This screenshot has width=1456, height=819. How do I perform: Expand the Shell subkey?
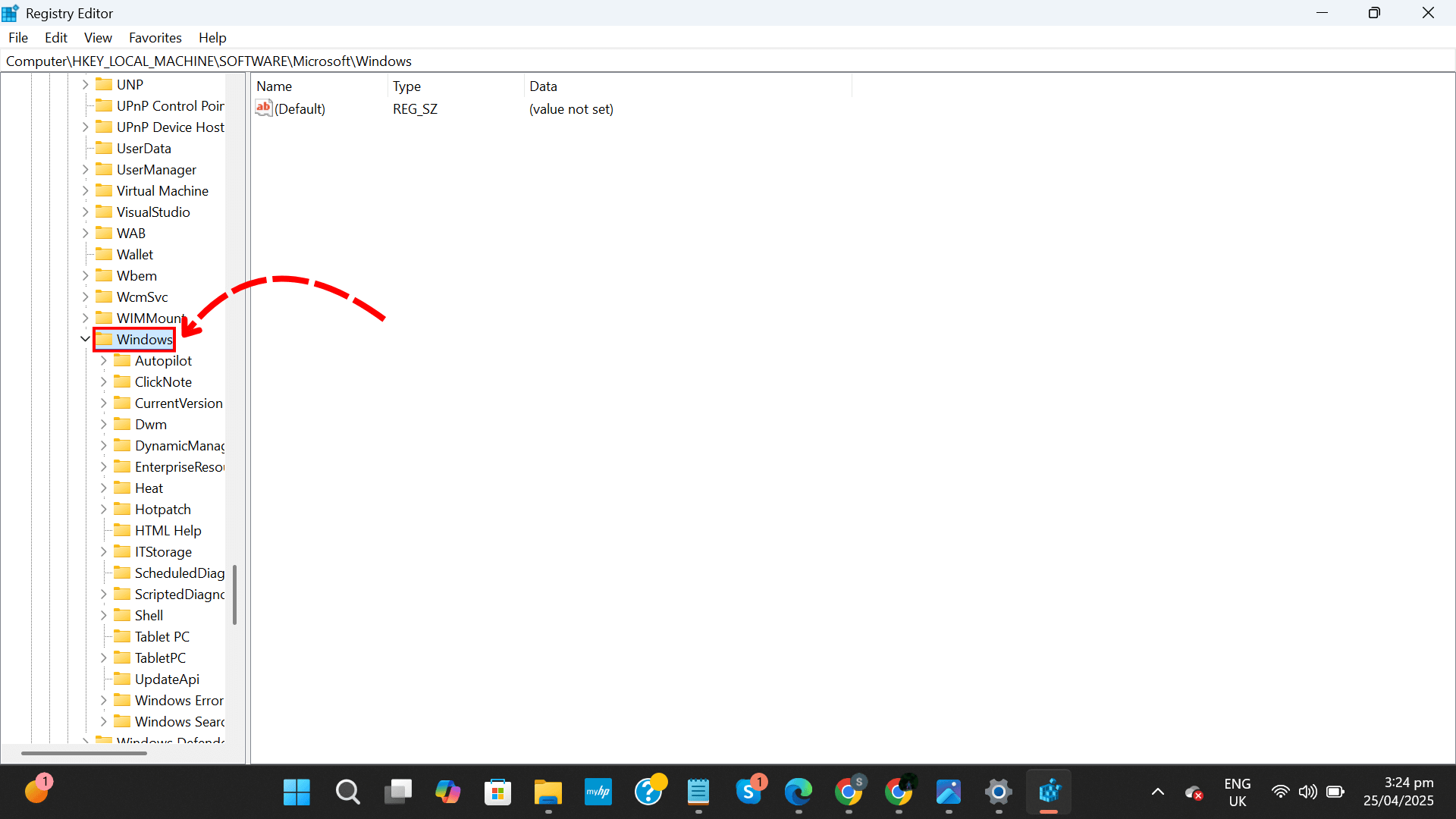(x=104, y=615)
